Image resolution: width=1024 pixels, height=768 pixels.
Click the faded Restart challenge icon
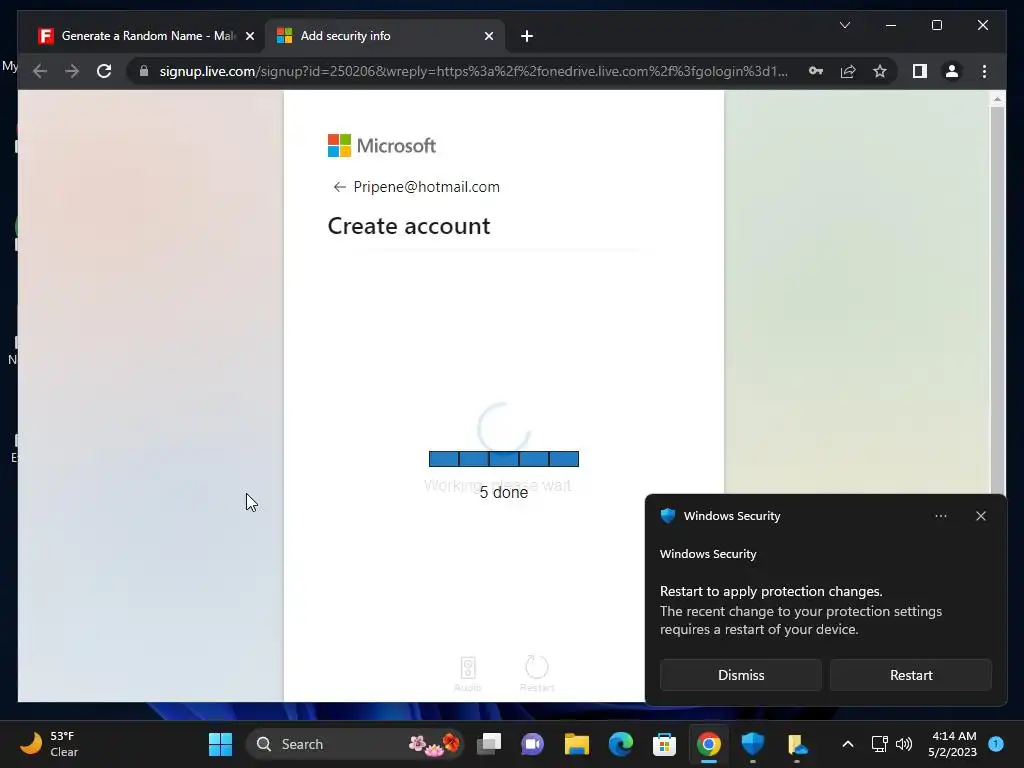point(537,674)
